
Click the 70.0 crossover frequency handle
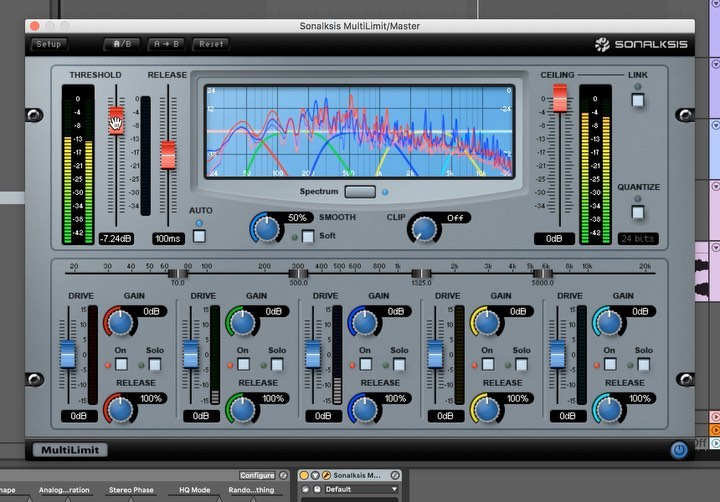178,273
